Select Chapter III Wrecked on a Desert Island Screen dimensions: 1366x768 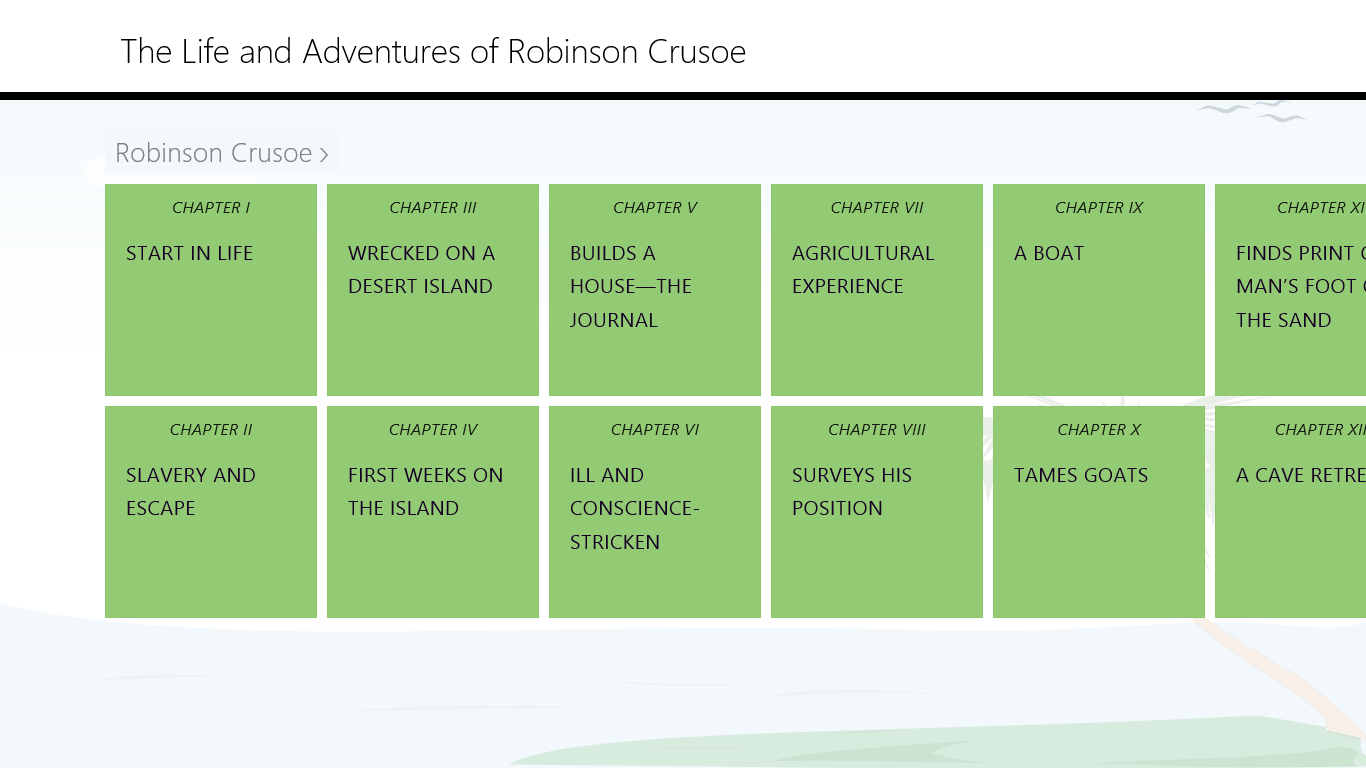(433, 290)
